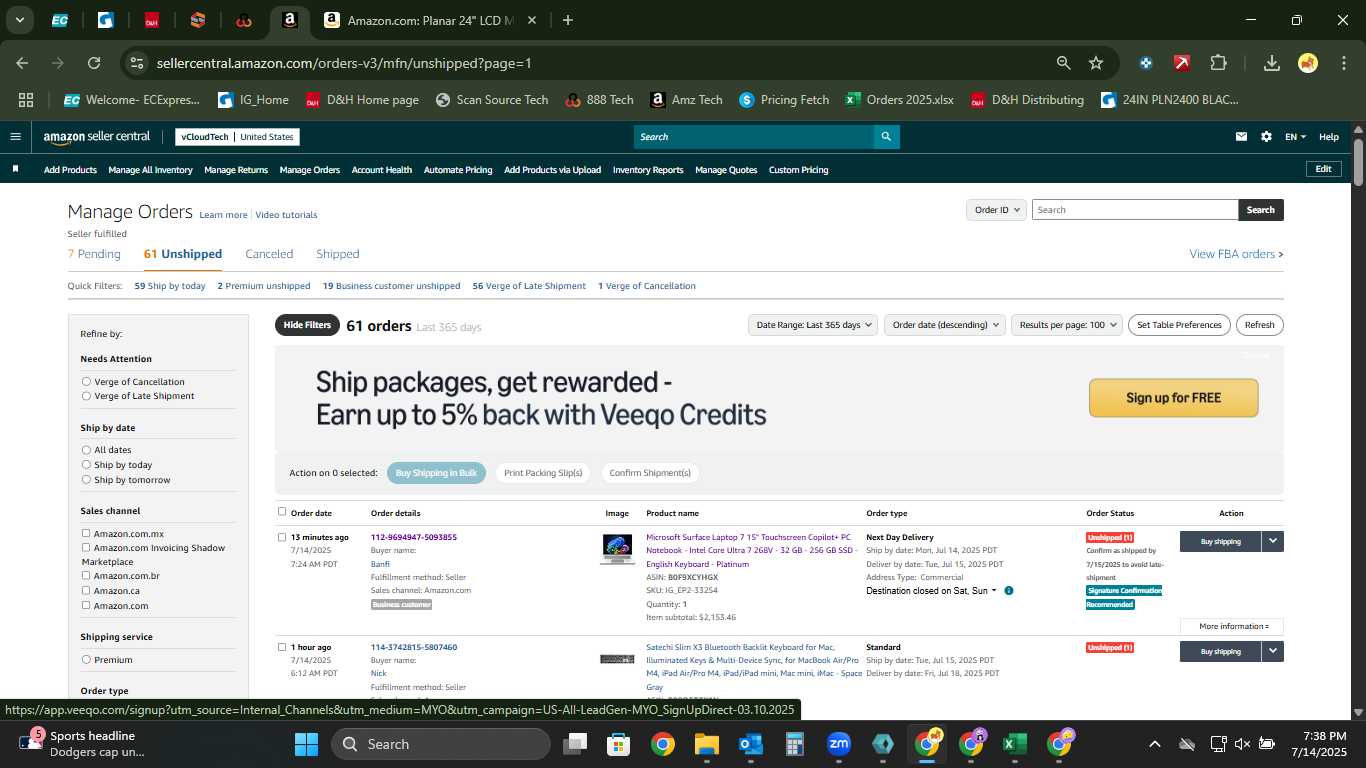Select the Verge of Cancellation radio button
Screen dimensions: 1366x768
[x=86, y=382]
